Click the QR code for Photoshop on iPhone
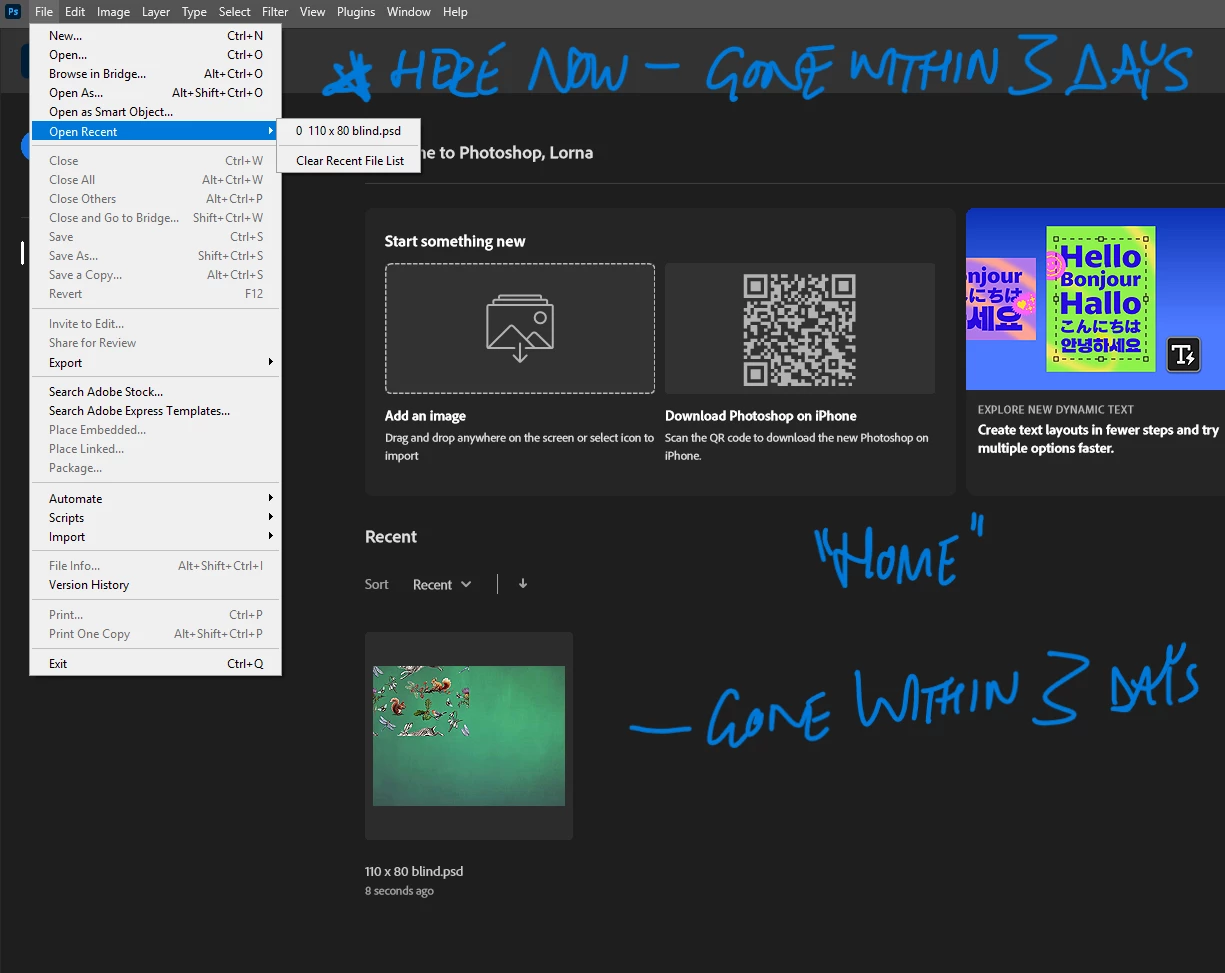1225x973 pixels. [799, 329]
